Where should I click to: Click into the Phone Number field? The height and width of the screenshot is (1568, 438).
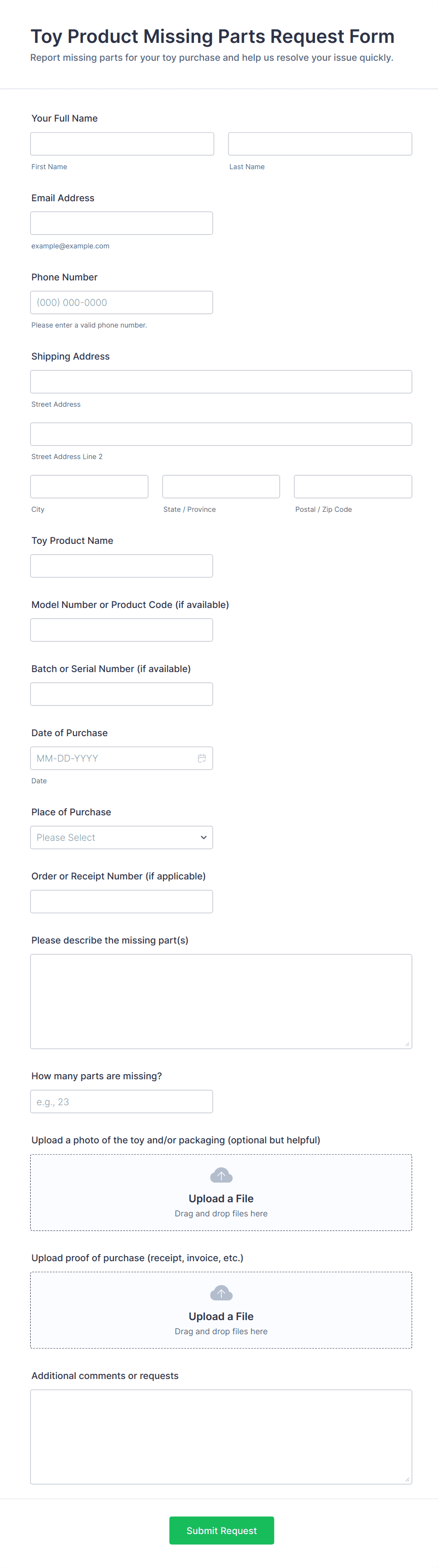(x=122, y=303)
